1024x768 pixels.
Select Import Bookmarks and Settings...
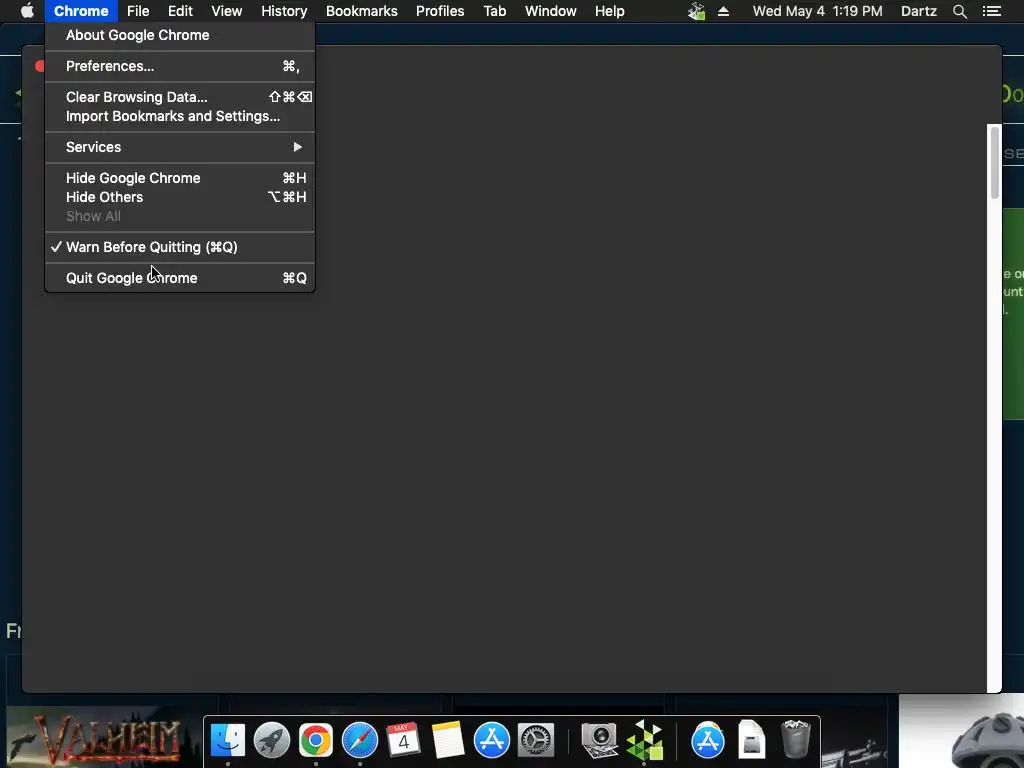point(180,116)
